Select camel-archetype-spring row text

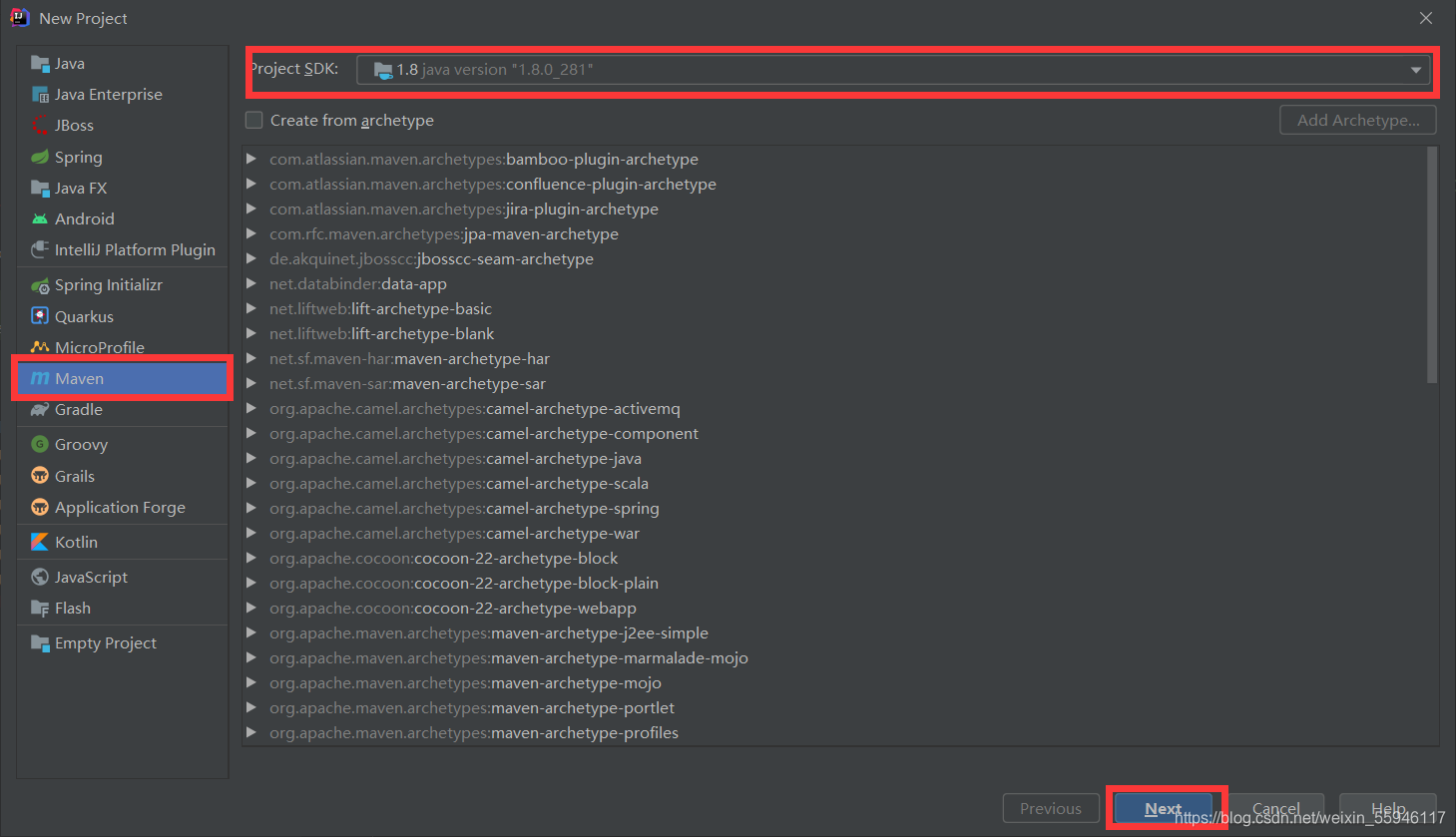pyautogui.click(x=464, y=508)
